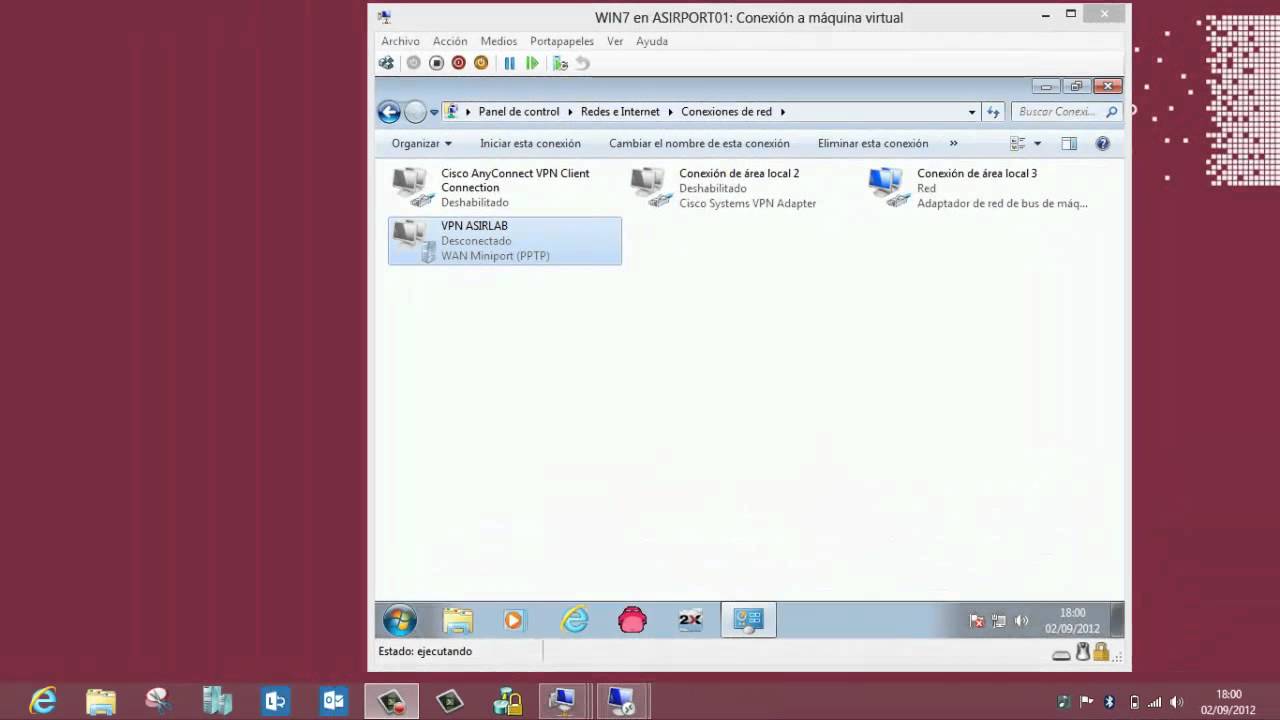Click the network icon in VM tray

pyautogui.click(x=998, y=621)
